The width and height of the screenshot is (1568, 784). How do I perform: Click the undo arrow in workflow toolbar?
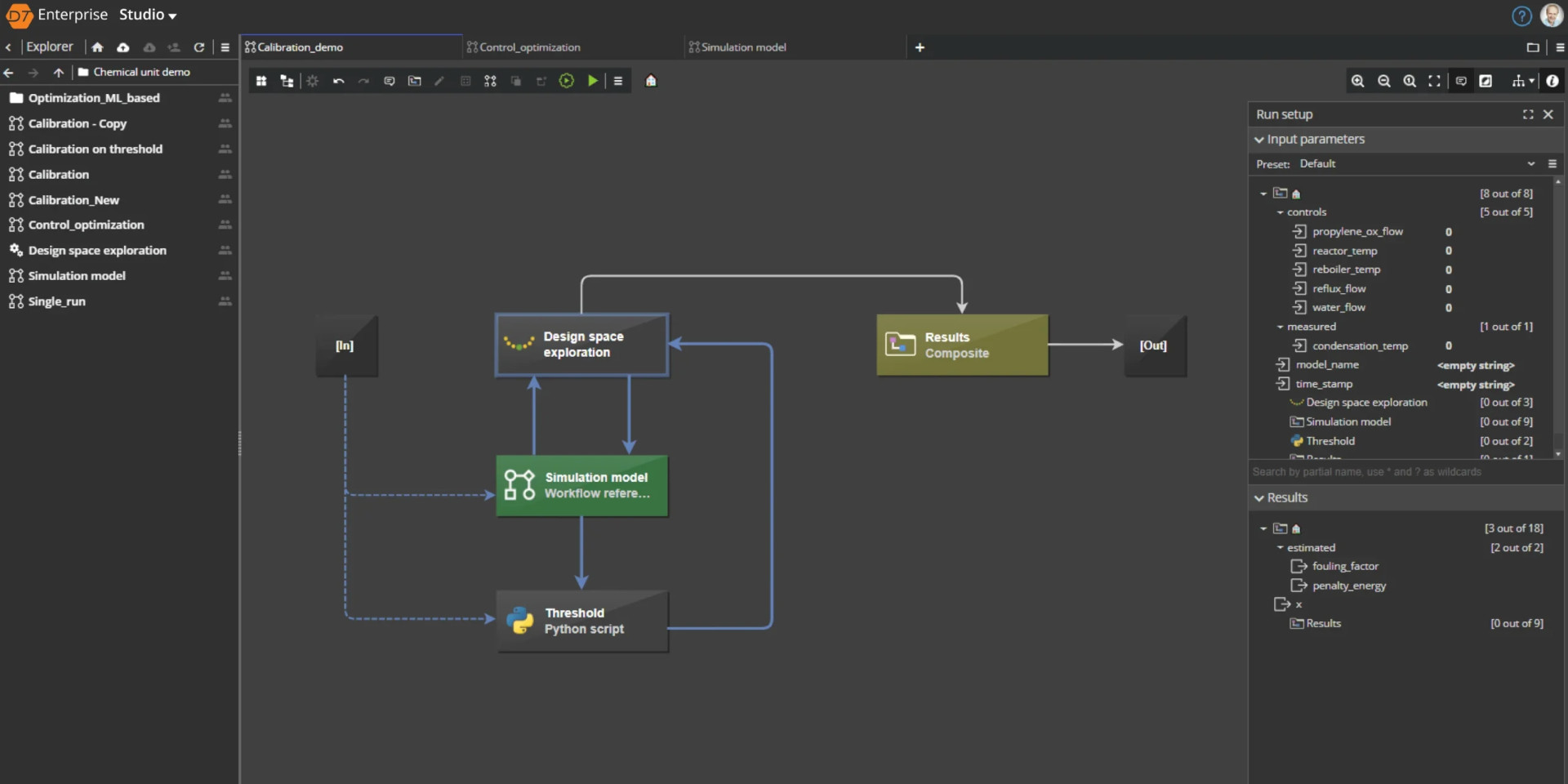tap(338, 81)
